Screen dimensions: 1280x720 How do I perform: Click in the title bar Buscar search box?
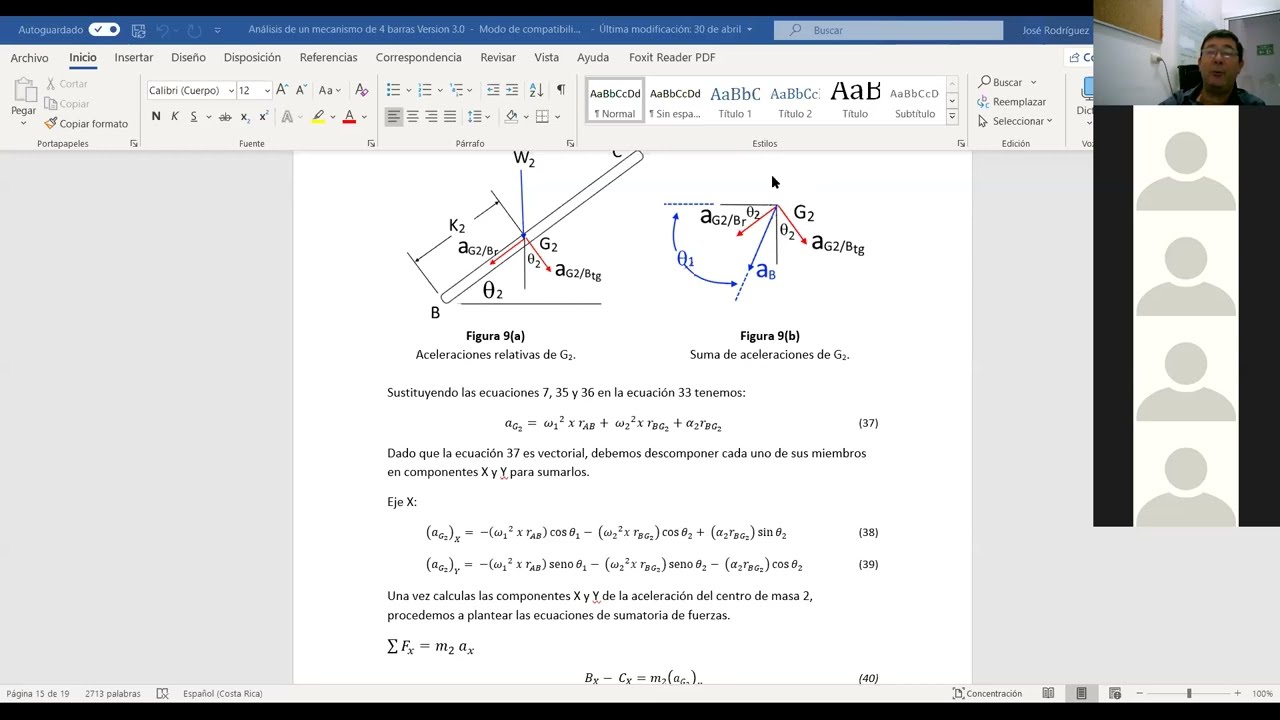click(x=889, y=30)
